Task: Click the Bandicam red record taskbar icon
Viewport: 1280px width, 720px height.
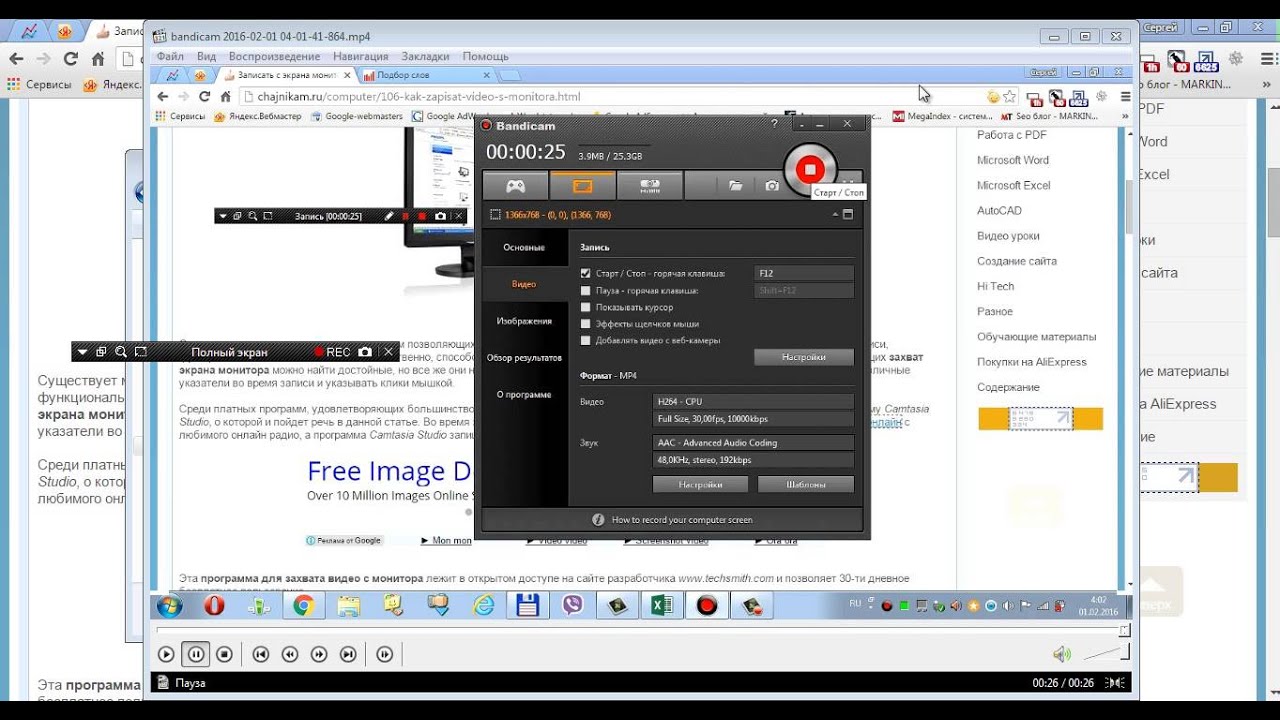Action: 707,605
